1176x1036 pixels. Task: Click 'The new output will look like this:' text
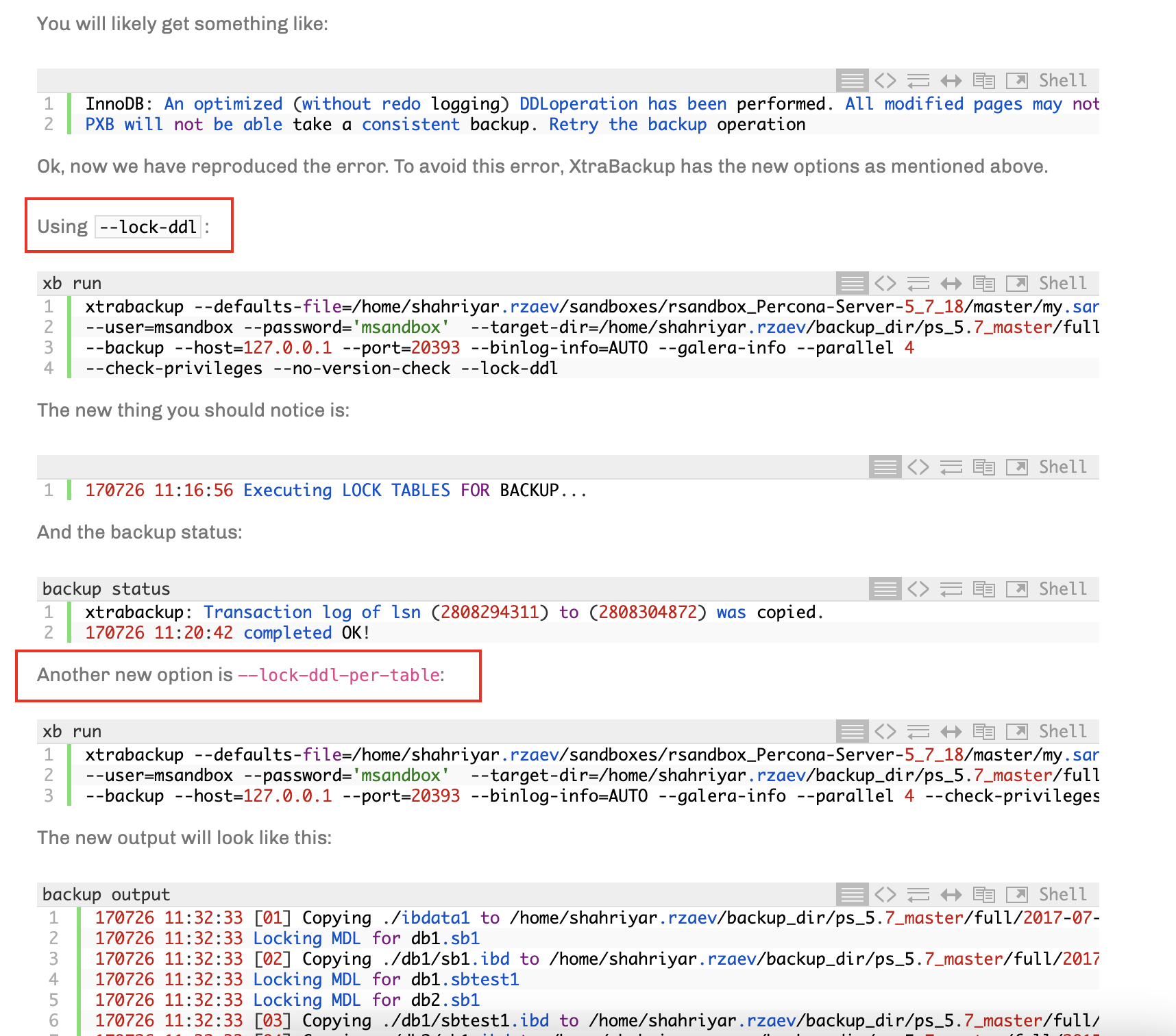(x=184, y=838)
